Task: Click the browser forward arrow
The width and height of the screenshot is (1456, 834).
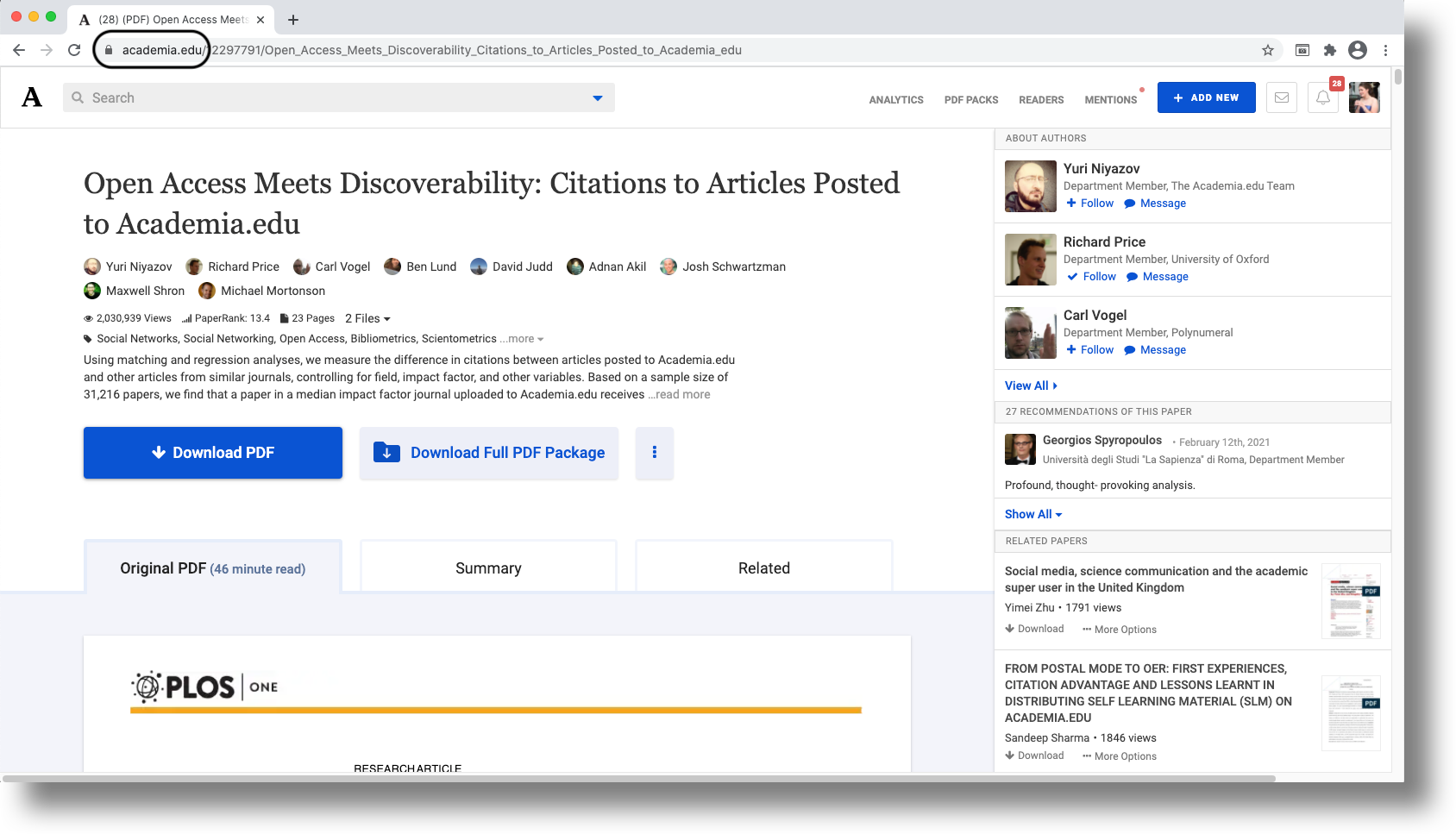Action: coord(47,50)
